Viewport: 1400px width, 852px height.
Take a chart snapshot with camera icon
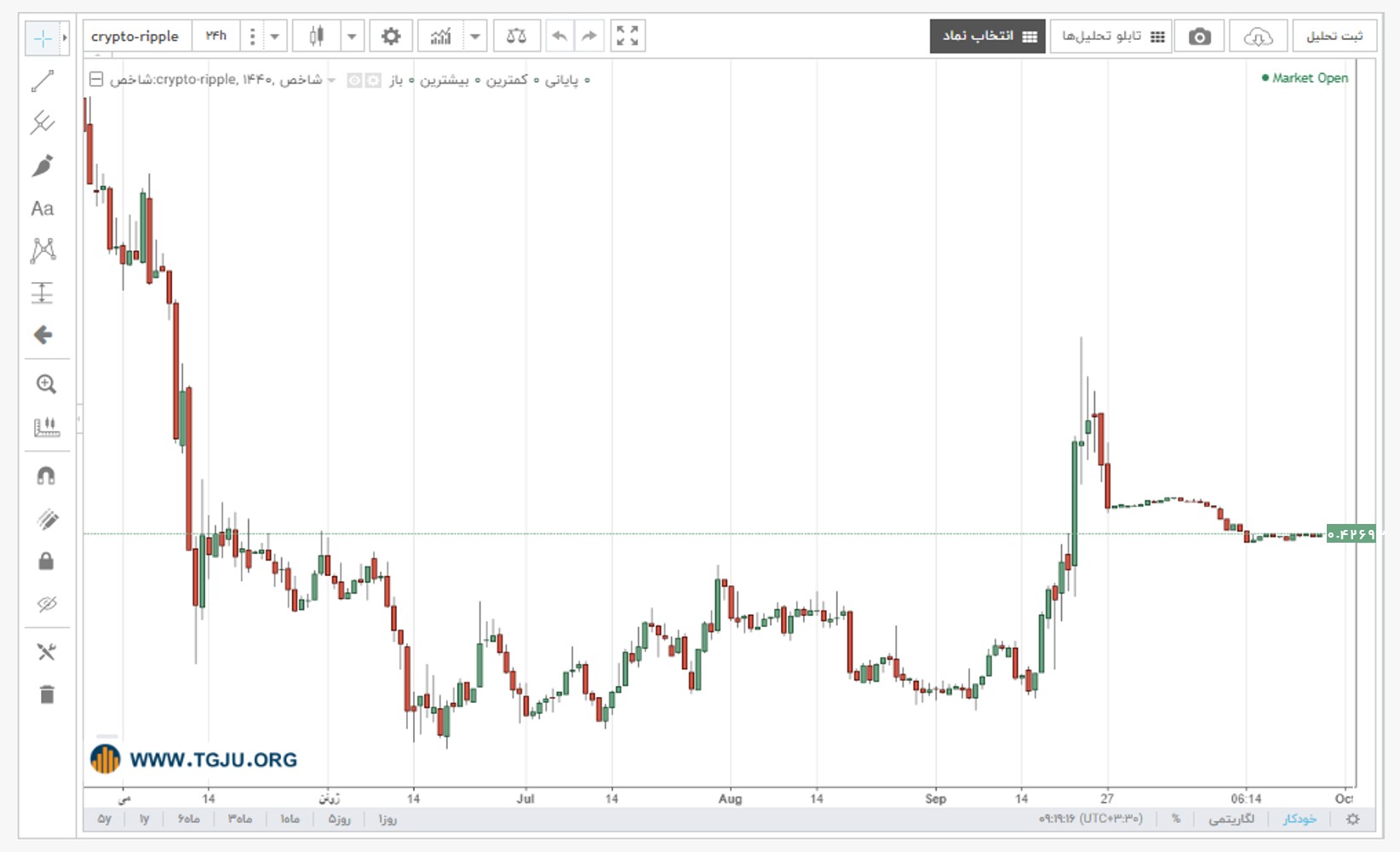pos(1200,36)
